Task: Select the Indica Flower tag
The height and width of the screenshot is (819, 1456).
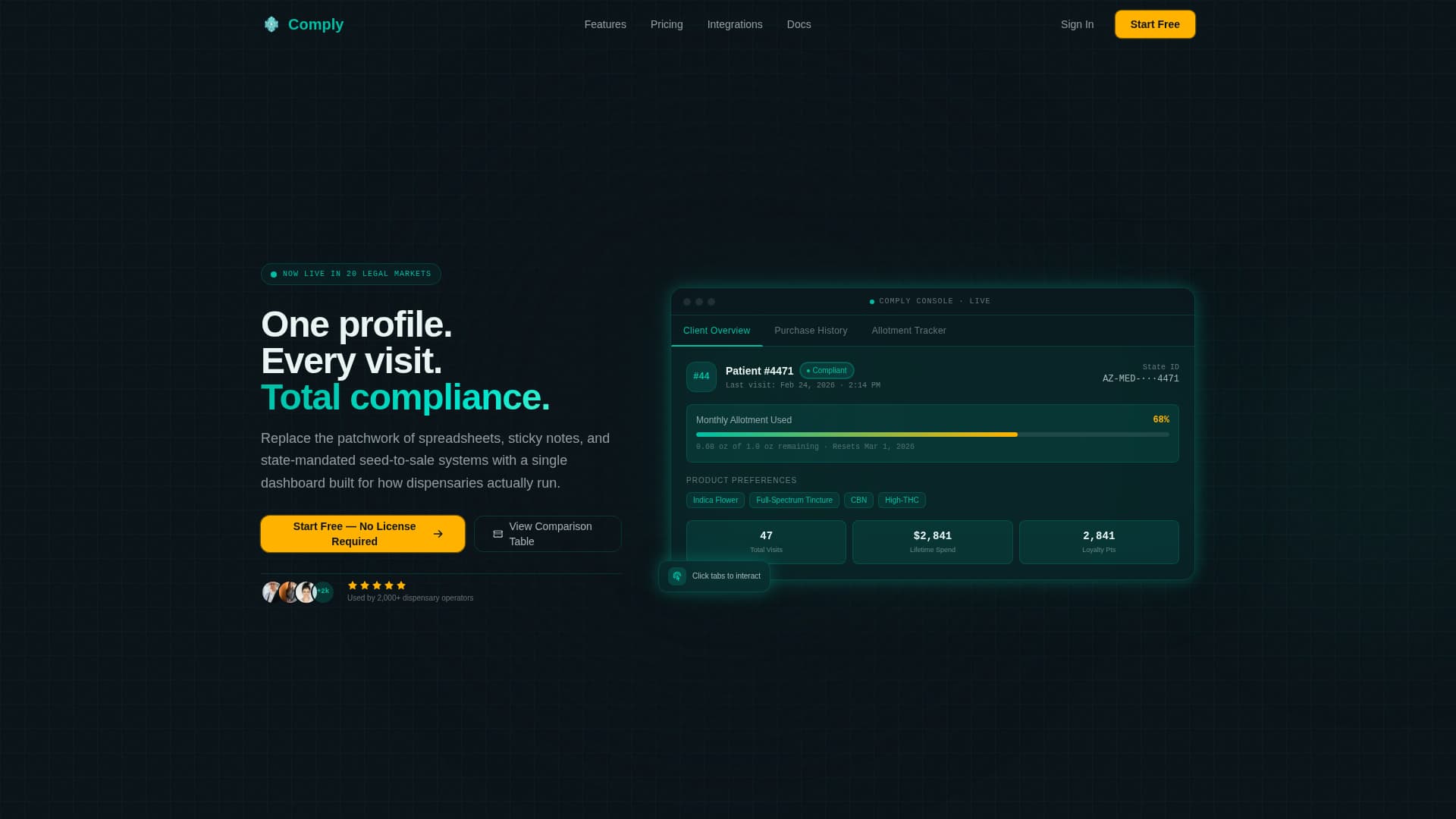Action: (x=715, y=500)
